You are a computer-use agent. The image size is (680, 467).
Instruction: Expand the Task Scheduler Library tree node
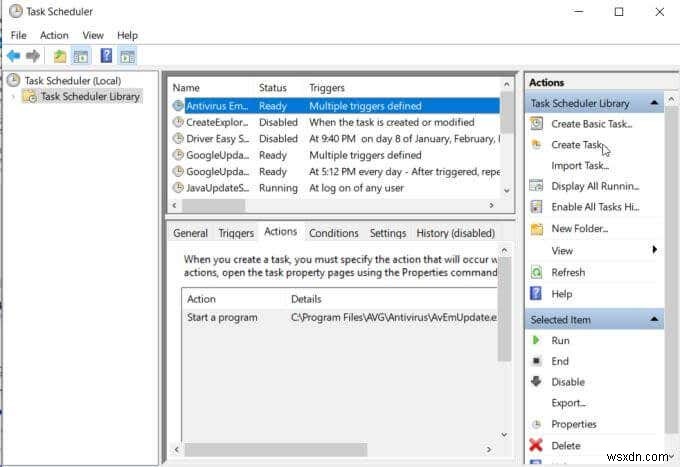(x=13, y=96)
